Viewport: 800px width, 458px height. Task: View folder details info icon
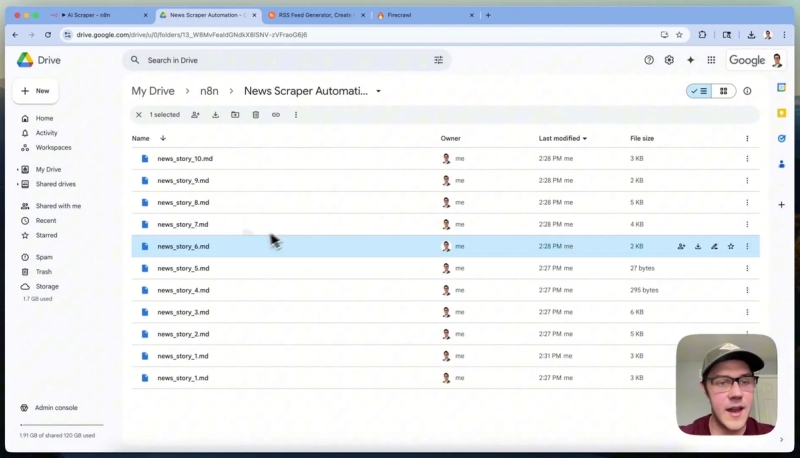747,91
